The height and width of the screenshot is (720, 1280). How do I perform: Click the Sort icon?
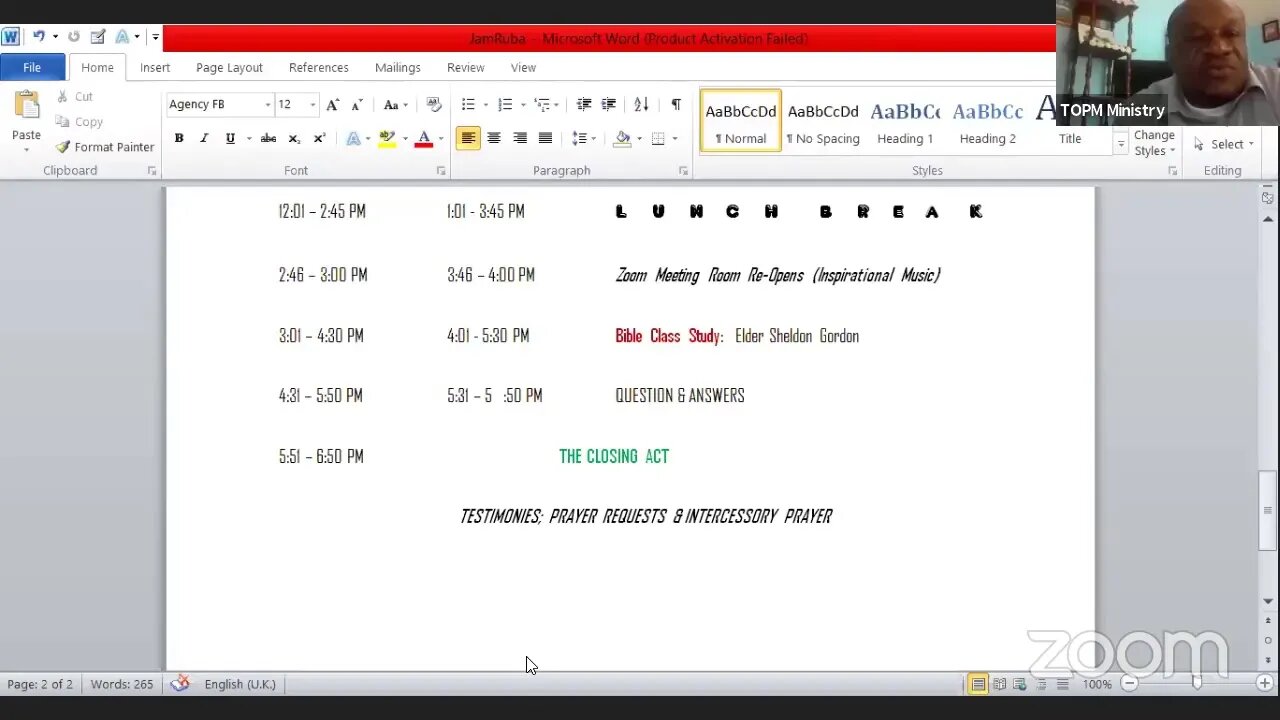(x=642, y=105)
